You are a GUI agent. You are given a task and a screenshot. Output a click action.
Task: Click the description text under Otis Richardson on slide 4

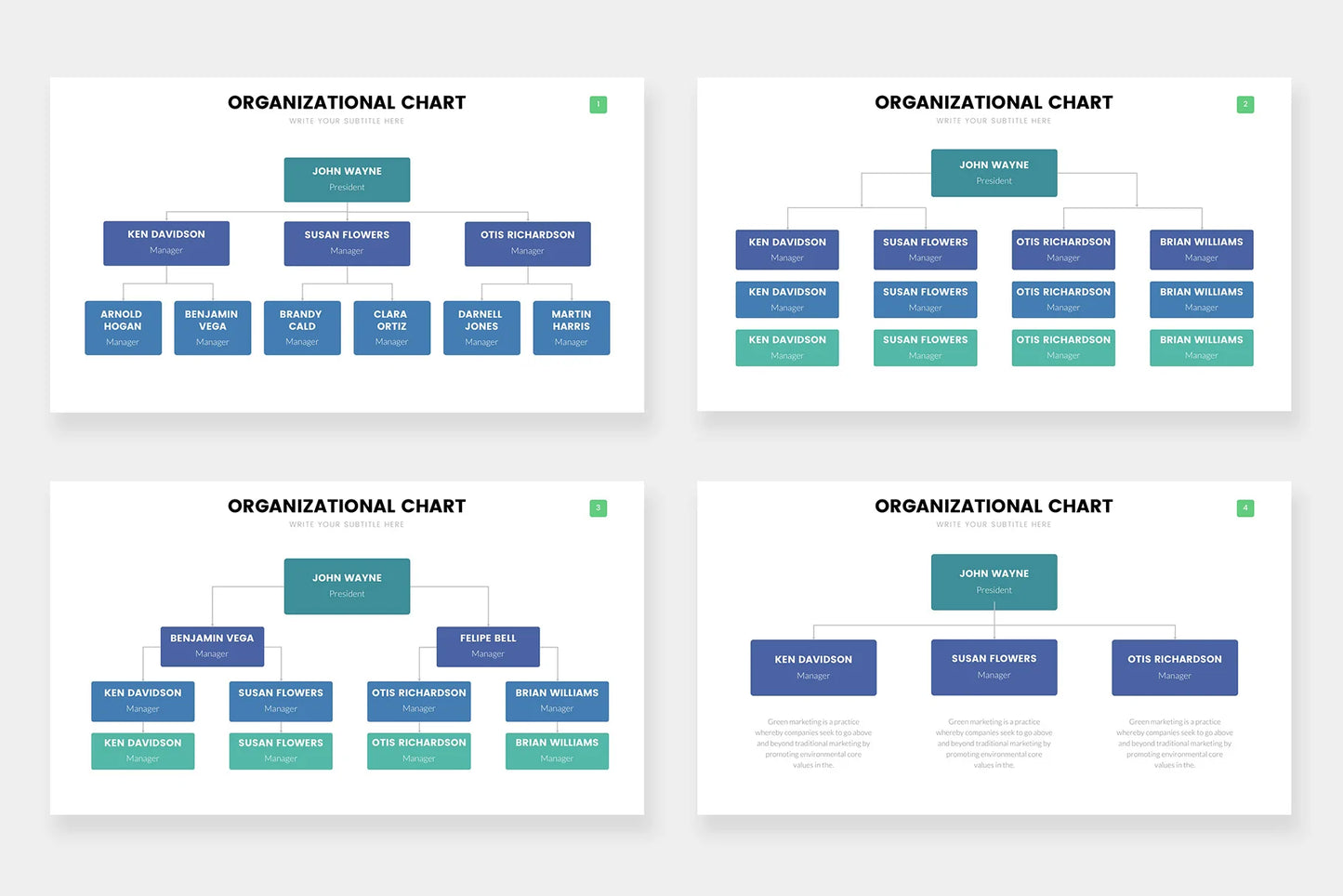pos(1174,744)
